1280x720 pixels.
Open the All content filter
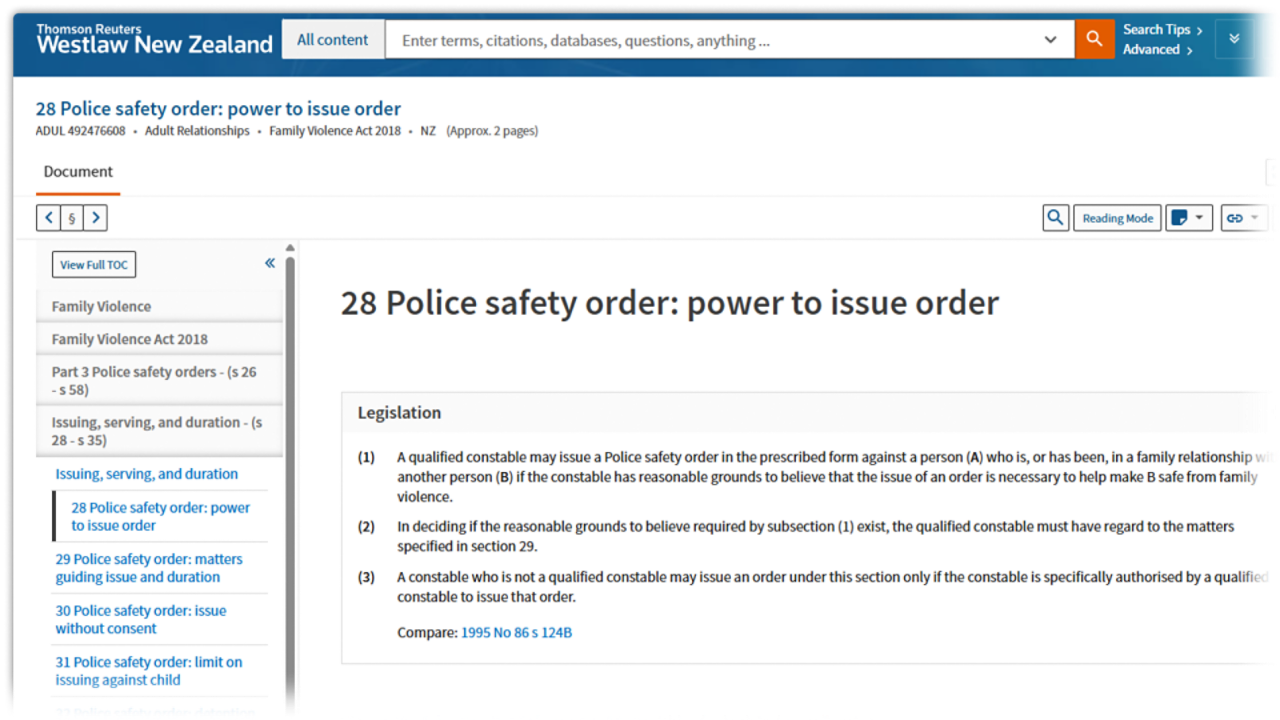pyautogui.click(x=332, y=40)
